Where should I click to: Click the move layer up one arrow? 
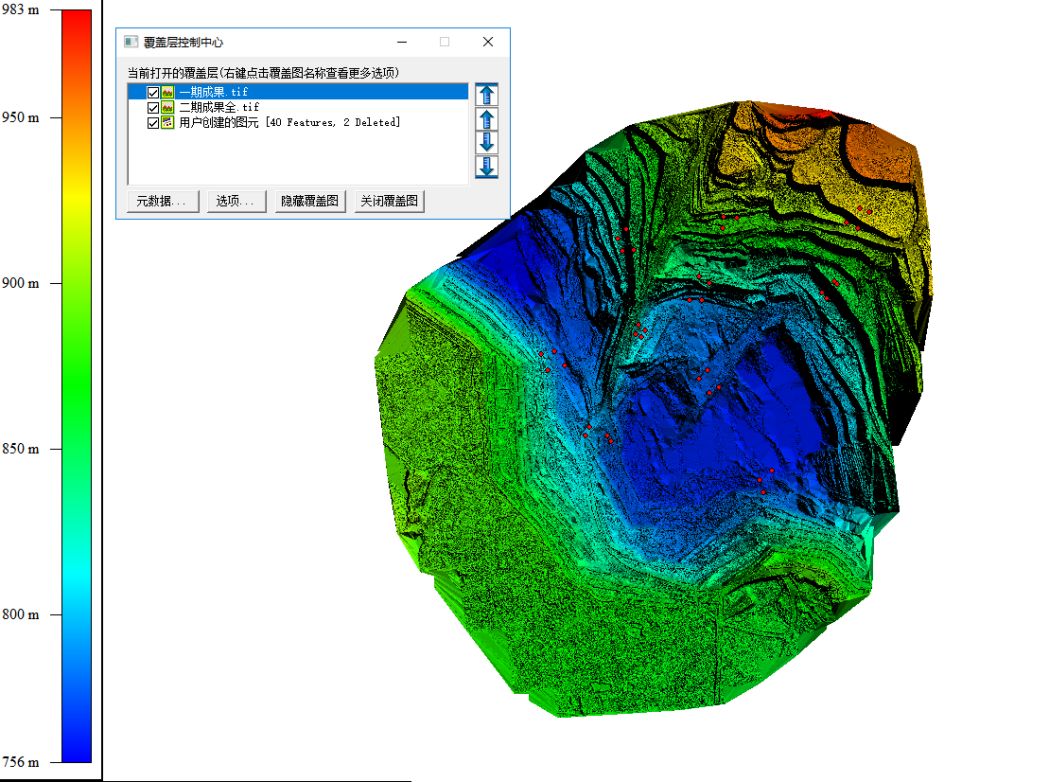[487, 119]
